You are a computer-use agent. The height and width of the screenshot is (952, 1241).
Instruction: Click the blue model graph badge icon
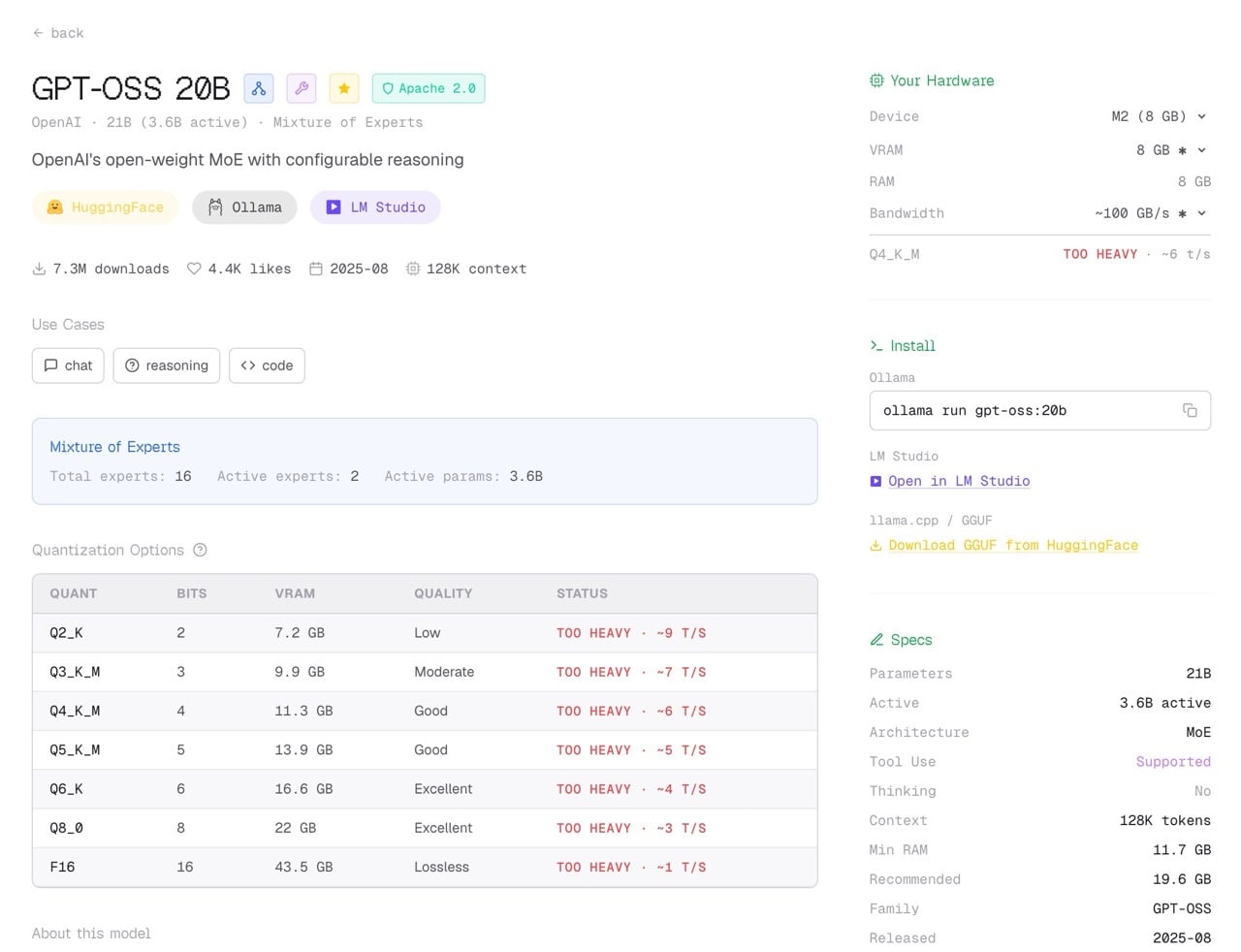coord(258,88)
